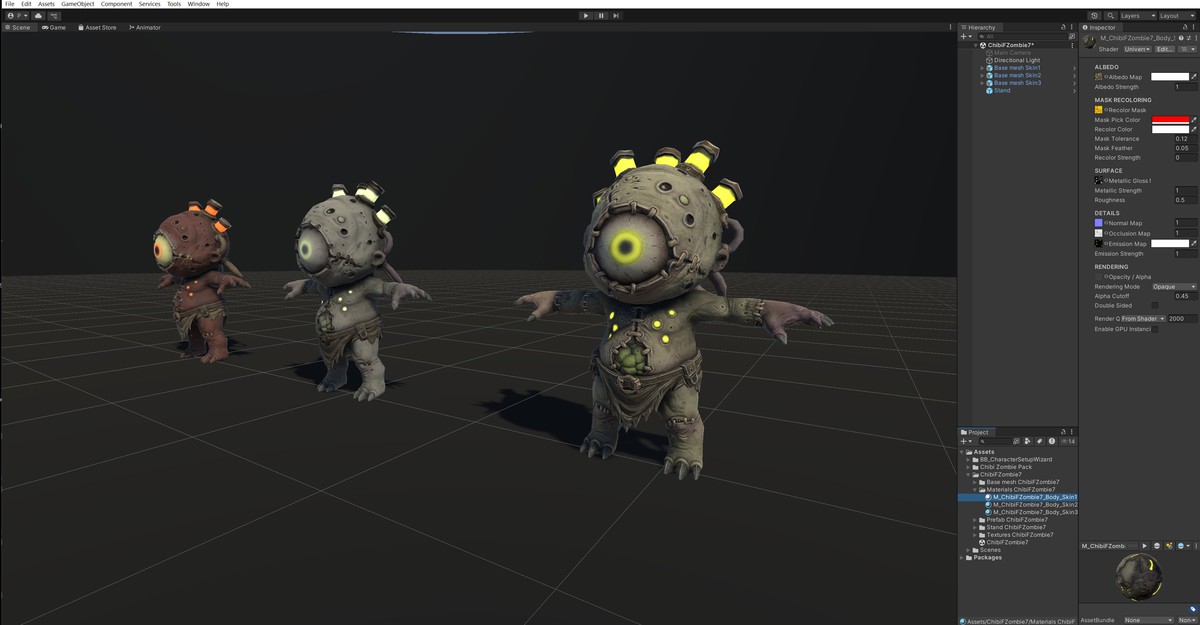This screenshot has height=625, width=1200.
Task: Select Directional Light in the Hierarchy
Action: click(x=1017, y=60)
